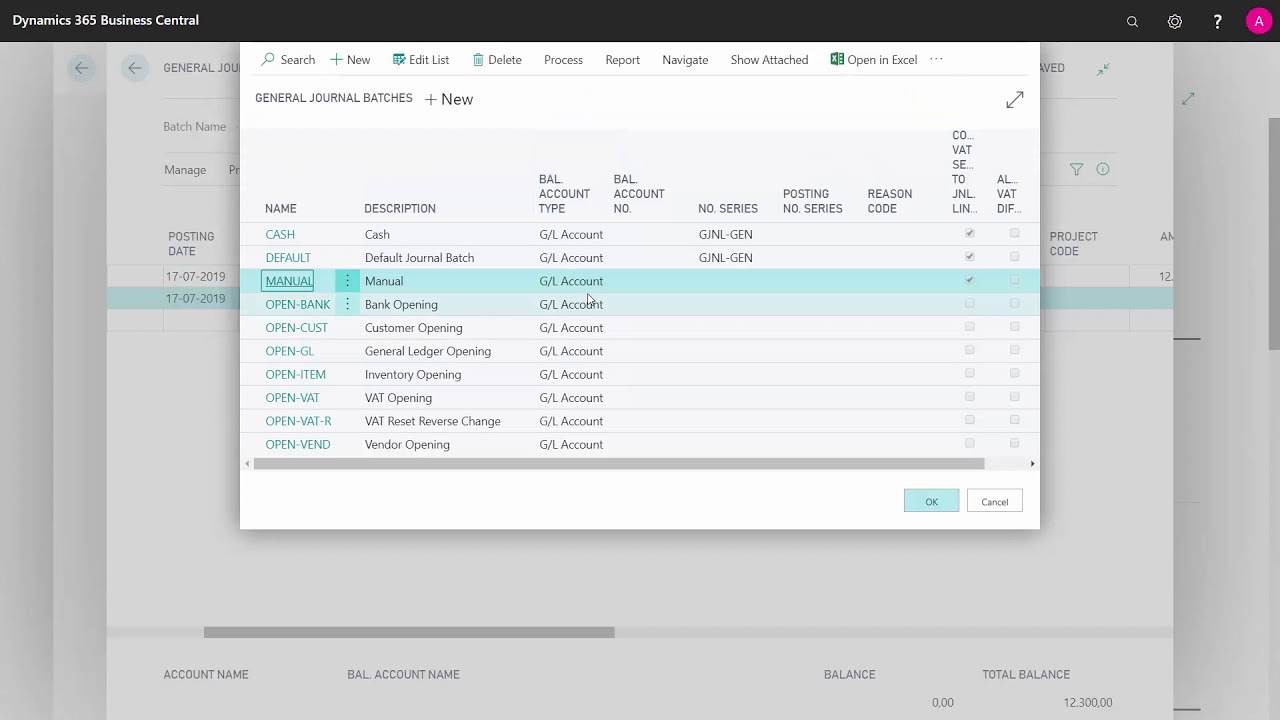1280x720 pixels.
Task: Click Cancel to close the dialog
Action: pos(994,502)
